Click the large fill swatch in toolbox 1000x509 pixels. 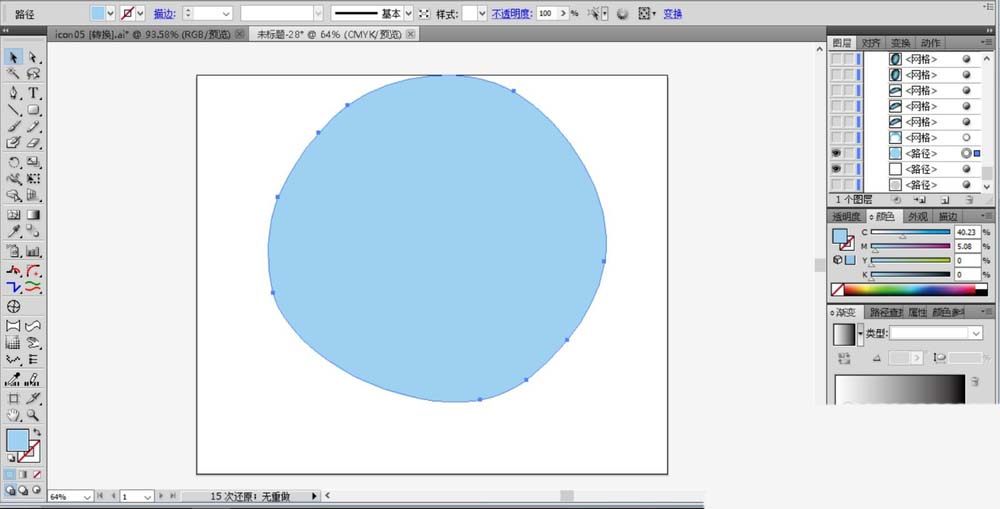pyautogui.click(x=17, y=440)
